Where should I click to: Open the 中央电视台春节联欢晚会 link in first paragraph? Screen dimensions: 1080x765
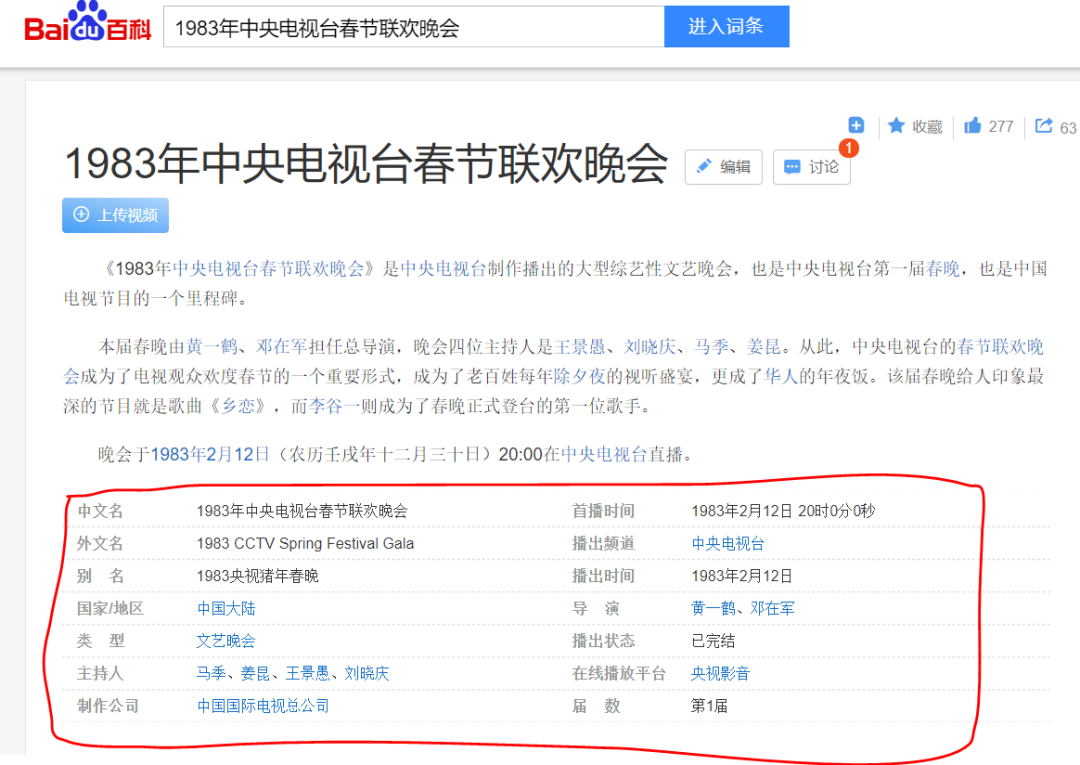[268, 269]
